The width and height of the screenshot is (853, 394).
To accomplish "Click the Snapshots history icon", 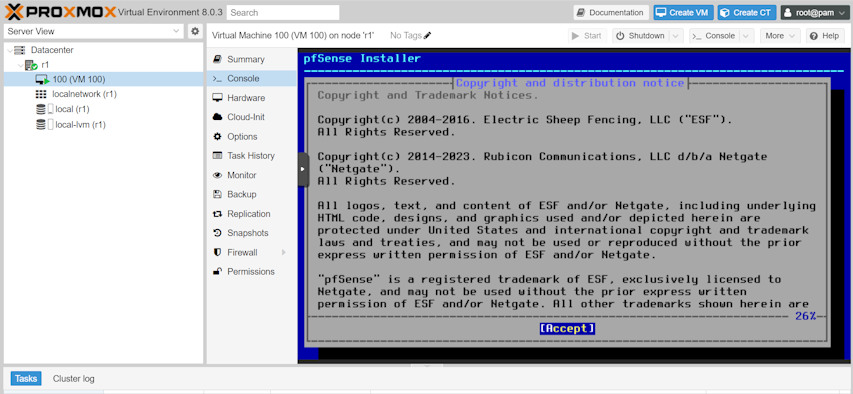I will tap(217, 233).
